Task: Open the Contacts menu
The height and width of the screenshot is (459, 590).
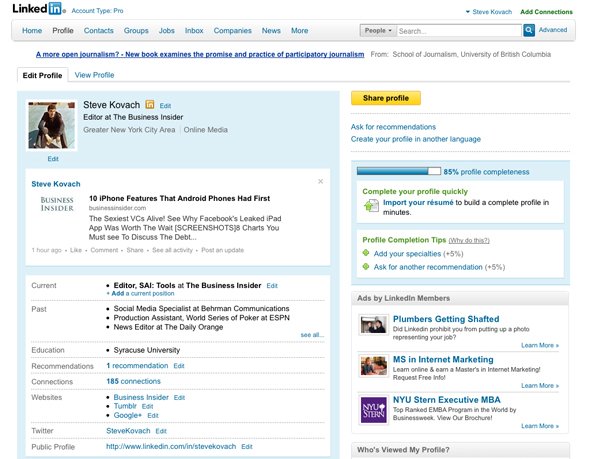Action: pyautogui.click(x=99, y=31)
